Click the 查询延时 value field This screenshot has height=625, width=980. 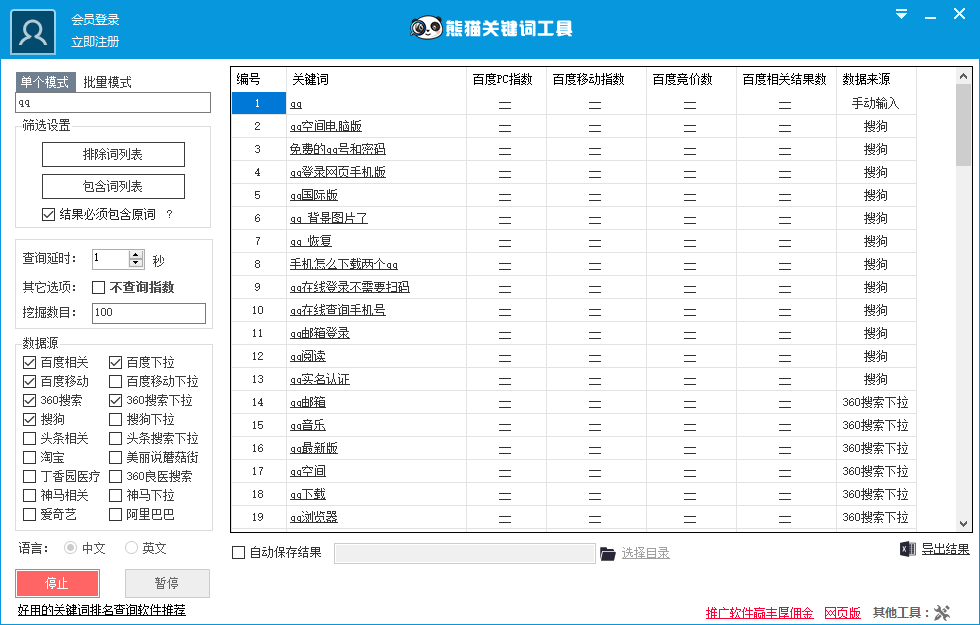pos(110,259)
